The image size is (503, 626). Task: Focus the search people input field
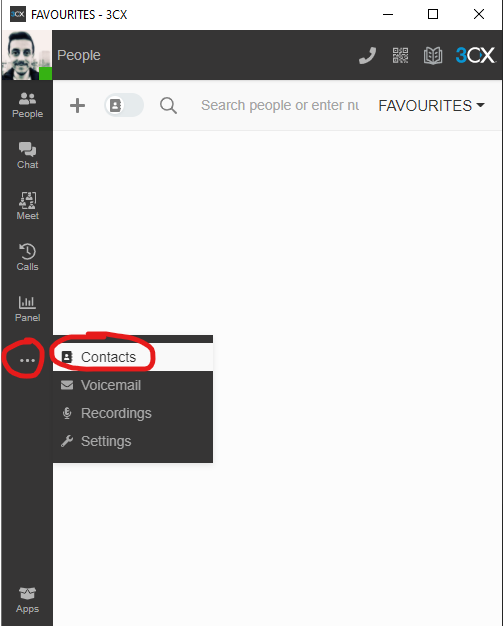coord(280,105)
